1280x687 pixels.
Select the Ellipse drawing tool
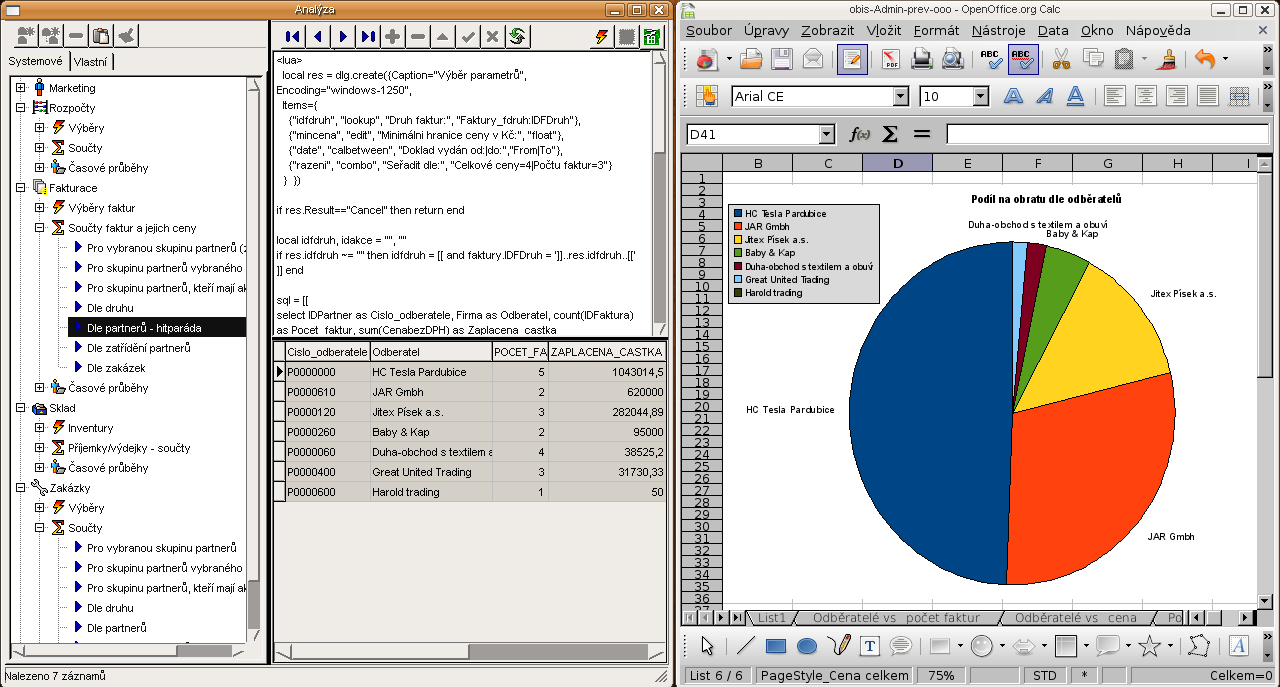click(806, 646)
